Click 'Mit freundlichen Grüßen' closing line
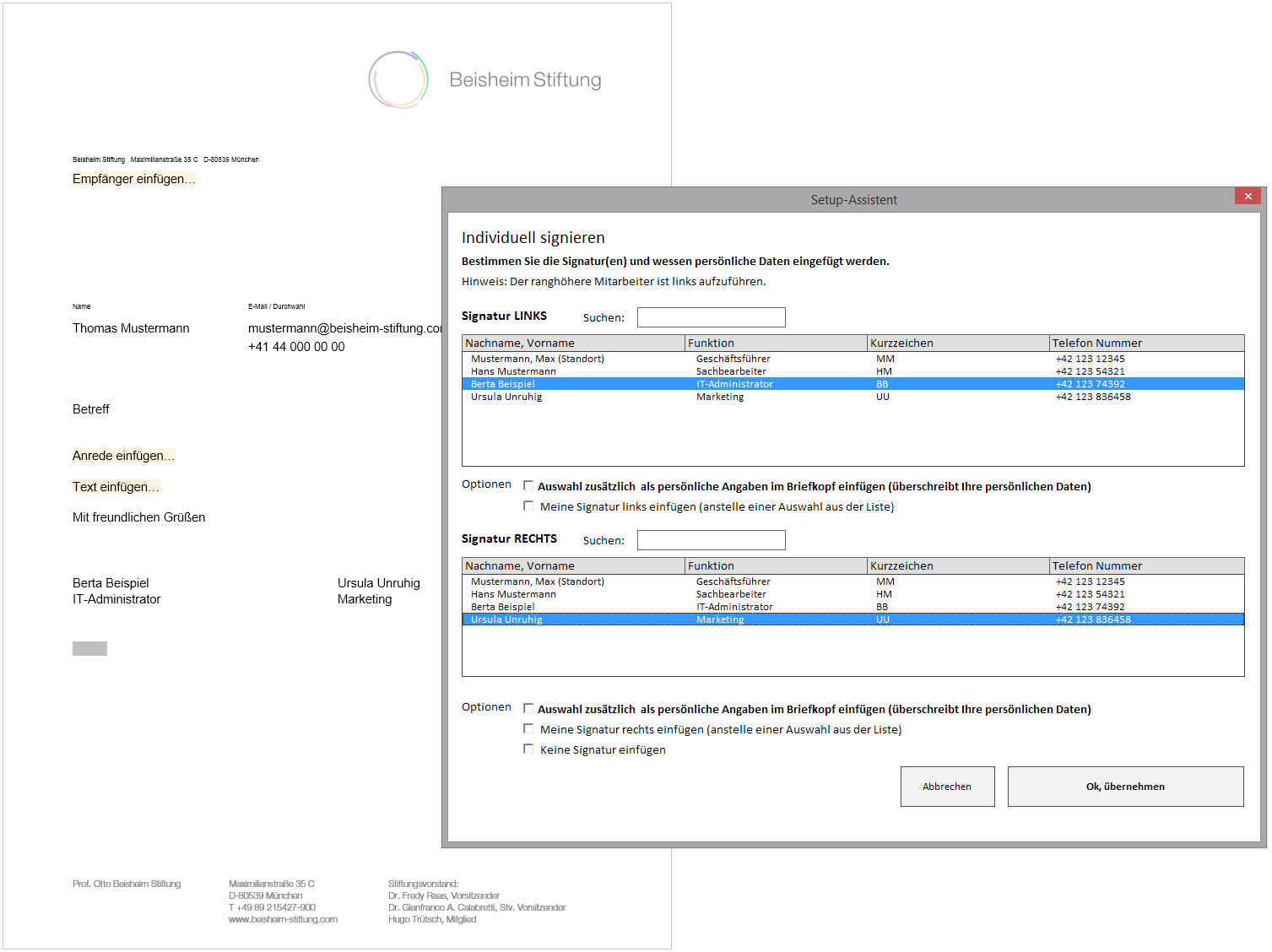This screenshot has width=1272, height=952. point(138,517)
